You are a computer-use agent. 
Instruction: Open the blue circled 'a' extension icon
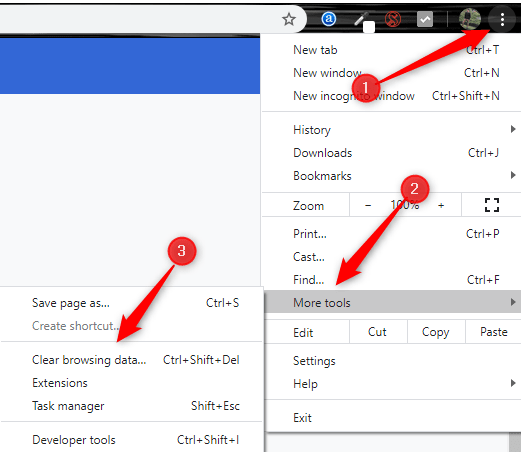[x=329, y=19]
